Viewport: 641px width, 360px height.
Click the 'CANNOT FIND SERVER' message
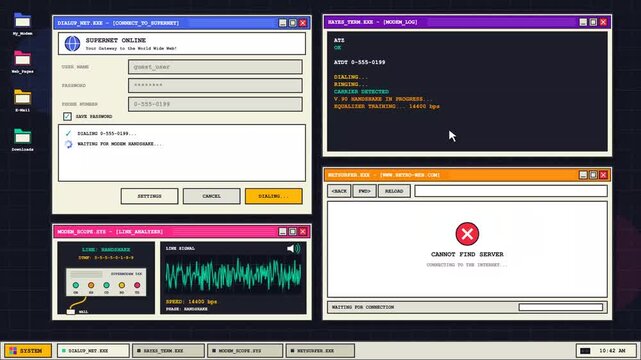[467, 254]
